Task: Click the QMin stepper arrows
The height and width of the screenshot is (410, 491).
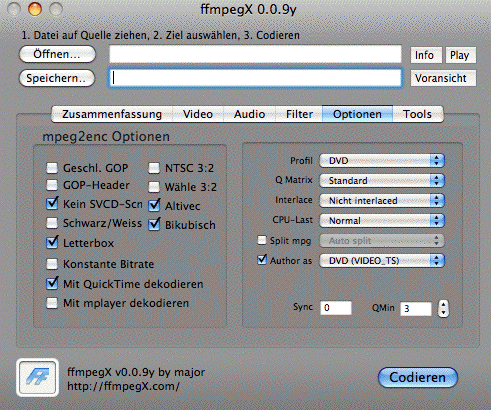Action: pos(443,308)
